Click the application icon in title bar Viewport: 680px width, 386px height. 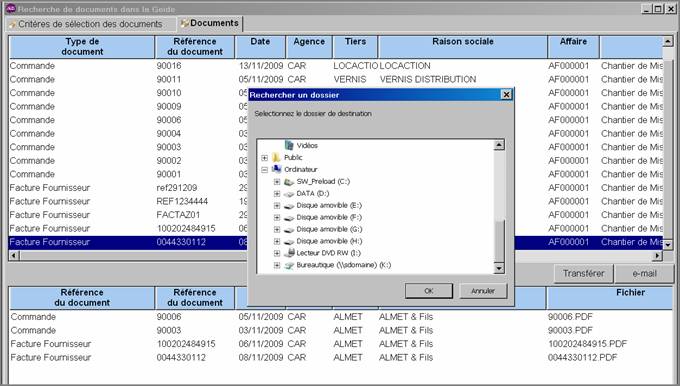coord(10,8)
